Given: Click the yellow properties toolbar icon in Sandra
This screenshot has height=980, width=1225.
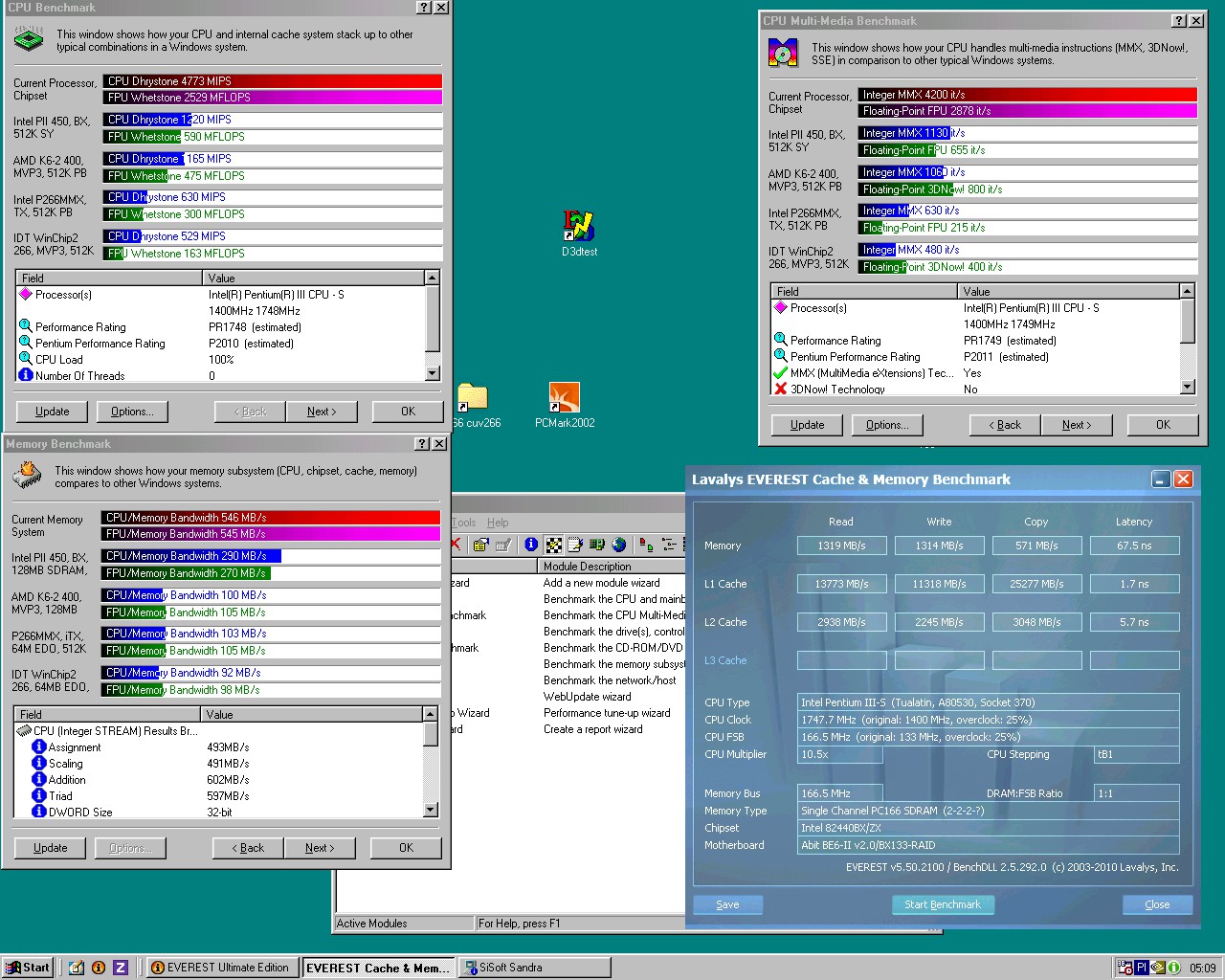Looking at the screenshot, I should [480, 545].
